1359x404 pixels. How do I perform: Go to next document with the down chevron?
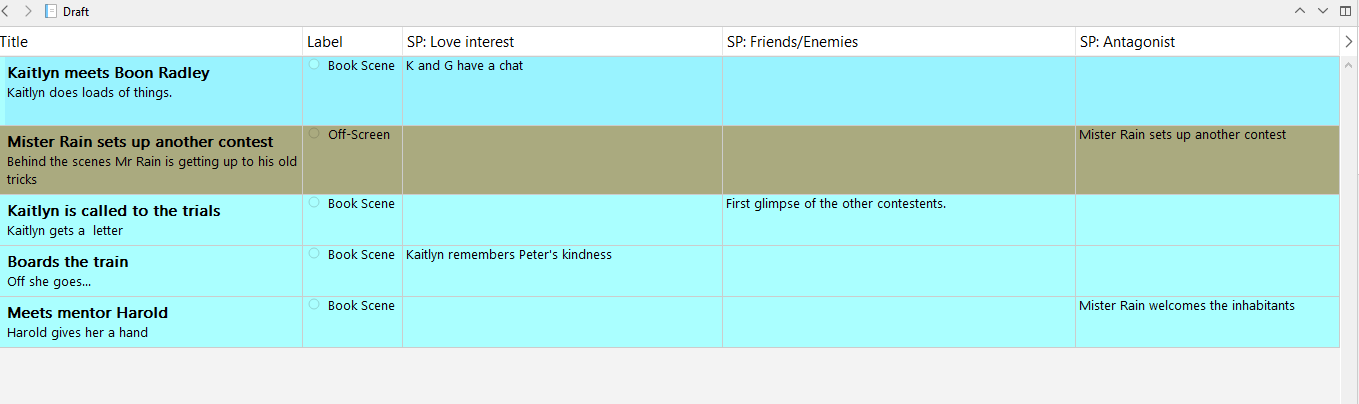1323,11
